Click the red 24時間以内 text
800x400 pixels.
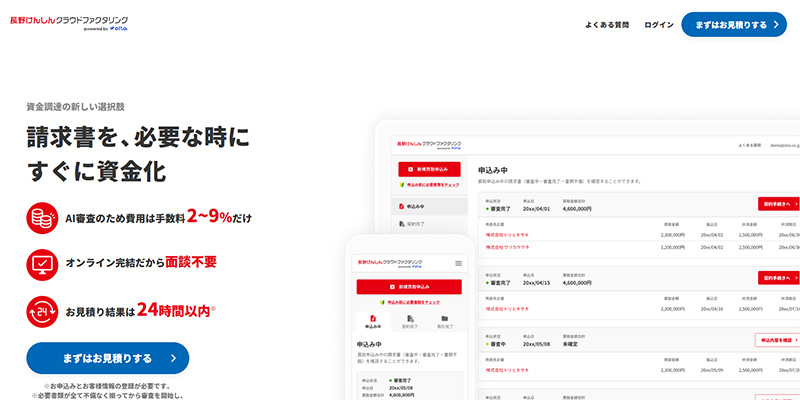tap(173, 310)
